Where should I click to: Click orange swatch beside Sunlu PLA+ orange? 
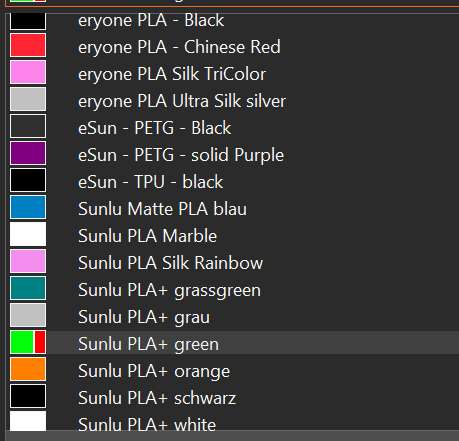pos(28,369)
